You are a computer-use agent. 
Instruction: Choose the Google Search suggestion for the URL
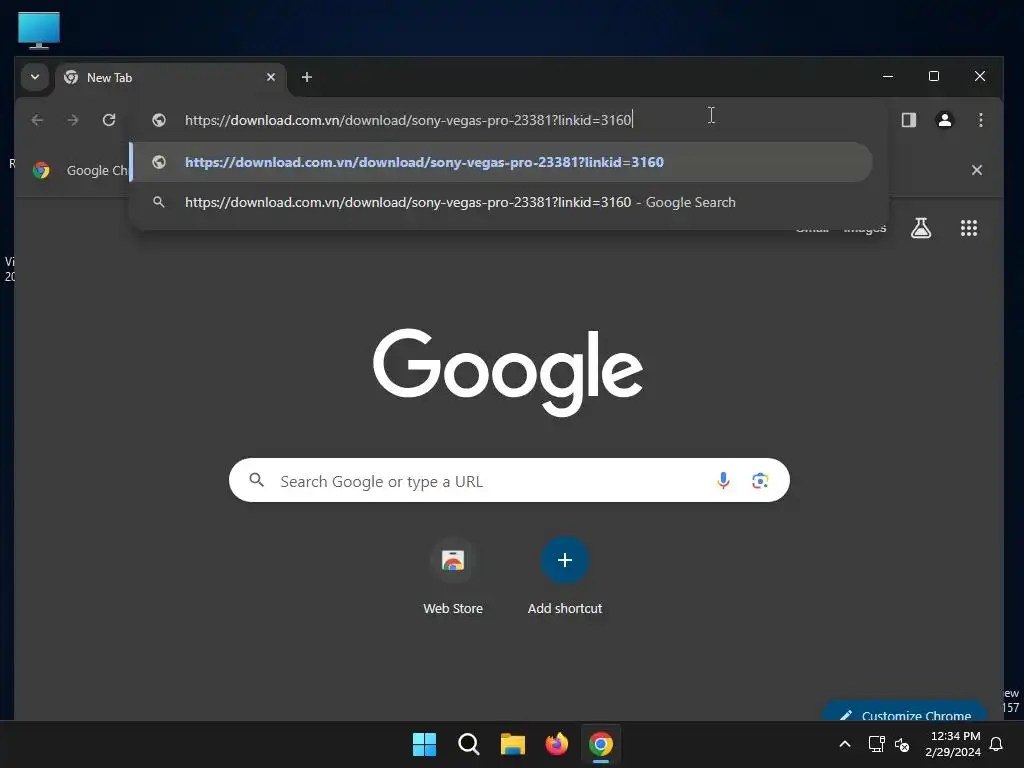point(501,202)
